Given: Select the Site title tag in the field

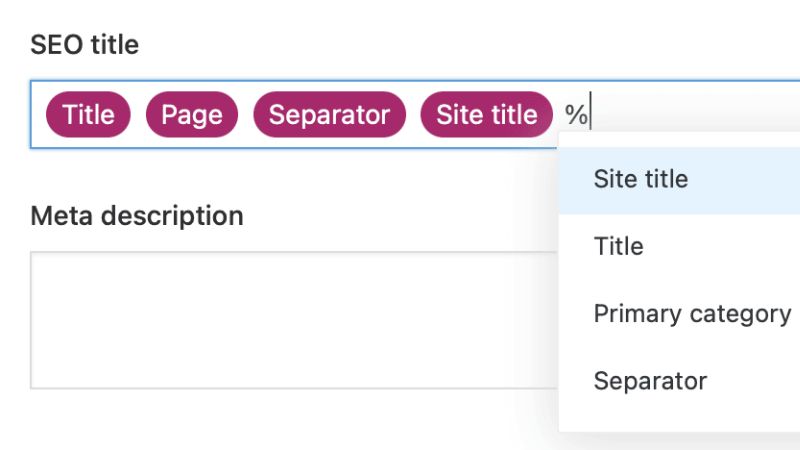Looking at the screenshot, I should (x=486, y=115).
